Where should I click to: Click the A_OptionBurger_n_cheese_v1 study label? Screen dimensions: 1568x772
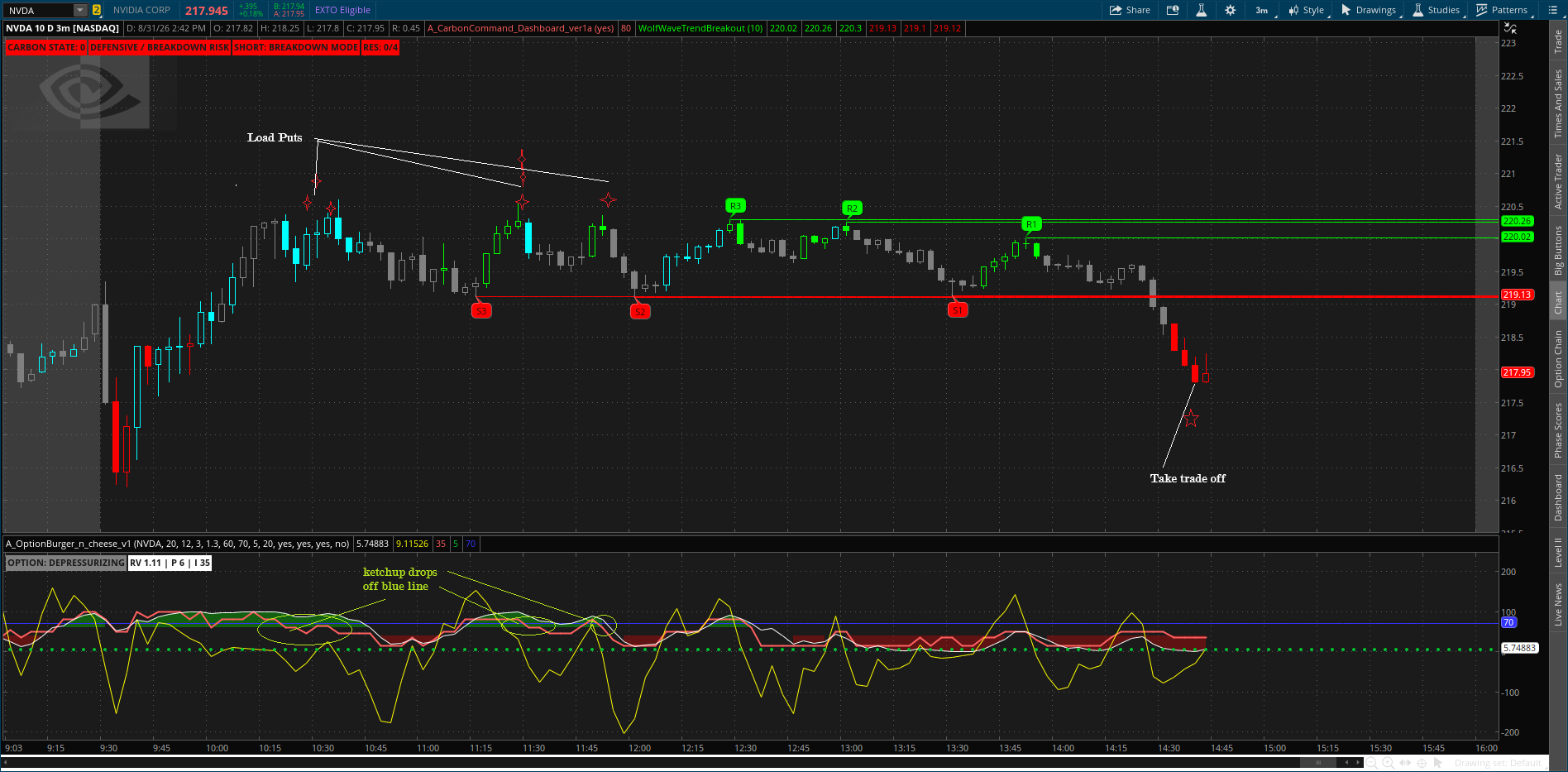point(177,544)
